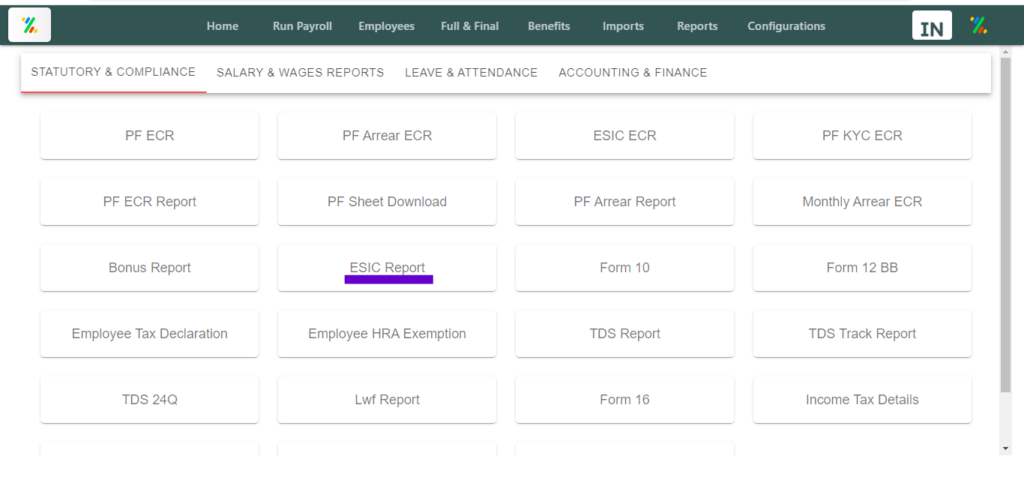Screen dimensions: 1024x483
Task: Open the ESIC Report card
Action: [x=387, y=268]
